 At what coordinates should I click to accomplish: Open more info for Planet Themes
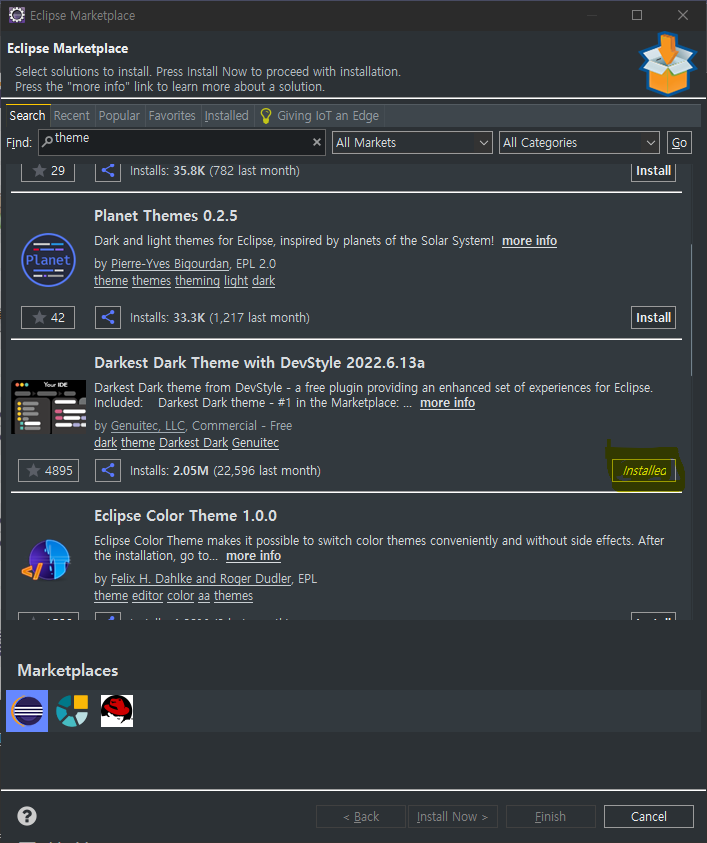530,241
